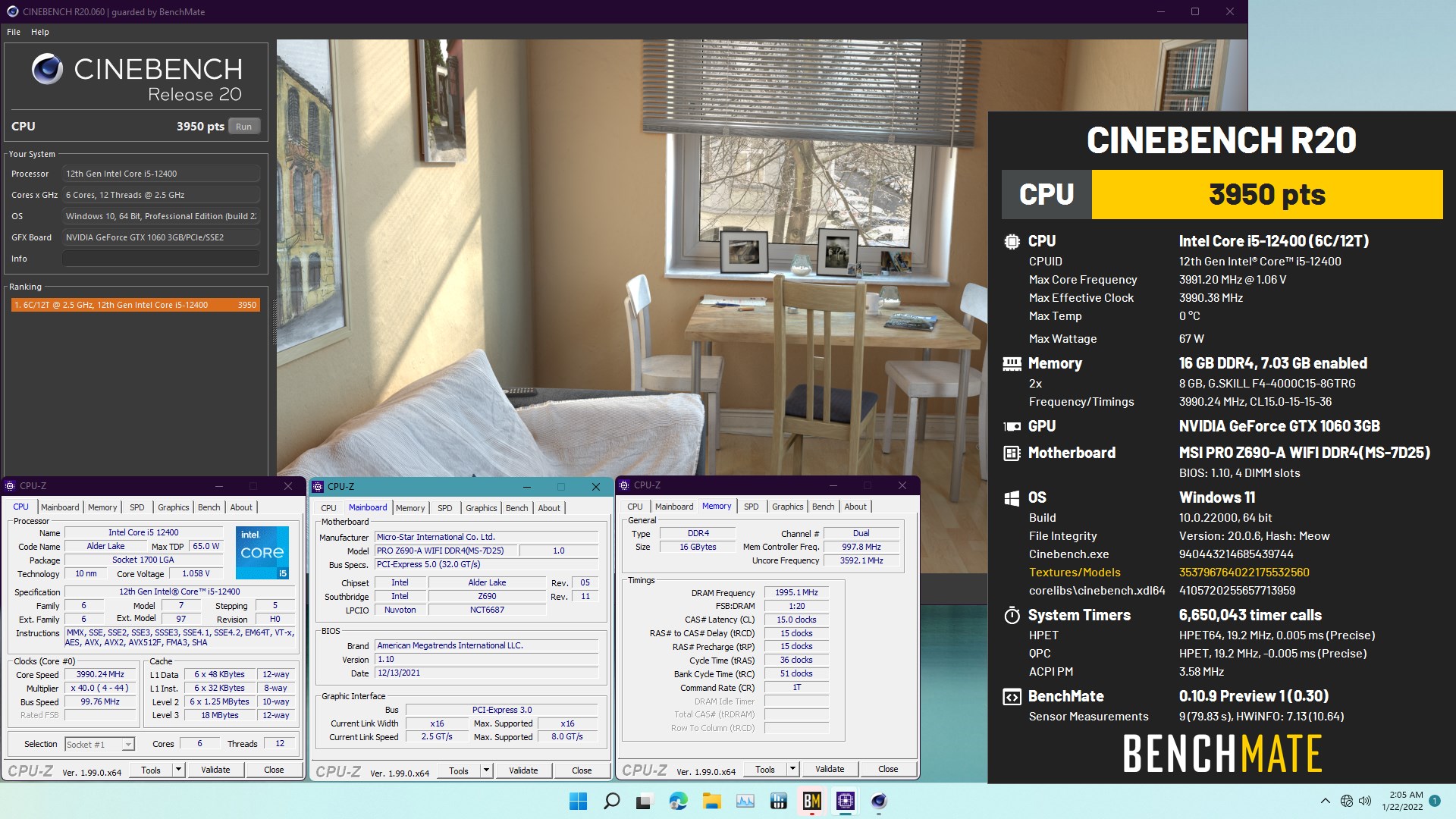Select ranking entry 6C/12T i5-12400
Image resolution: width=1456 pixels, height=819 pixels.
coord(136,305)
